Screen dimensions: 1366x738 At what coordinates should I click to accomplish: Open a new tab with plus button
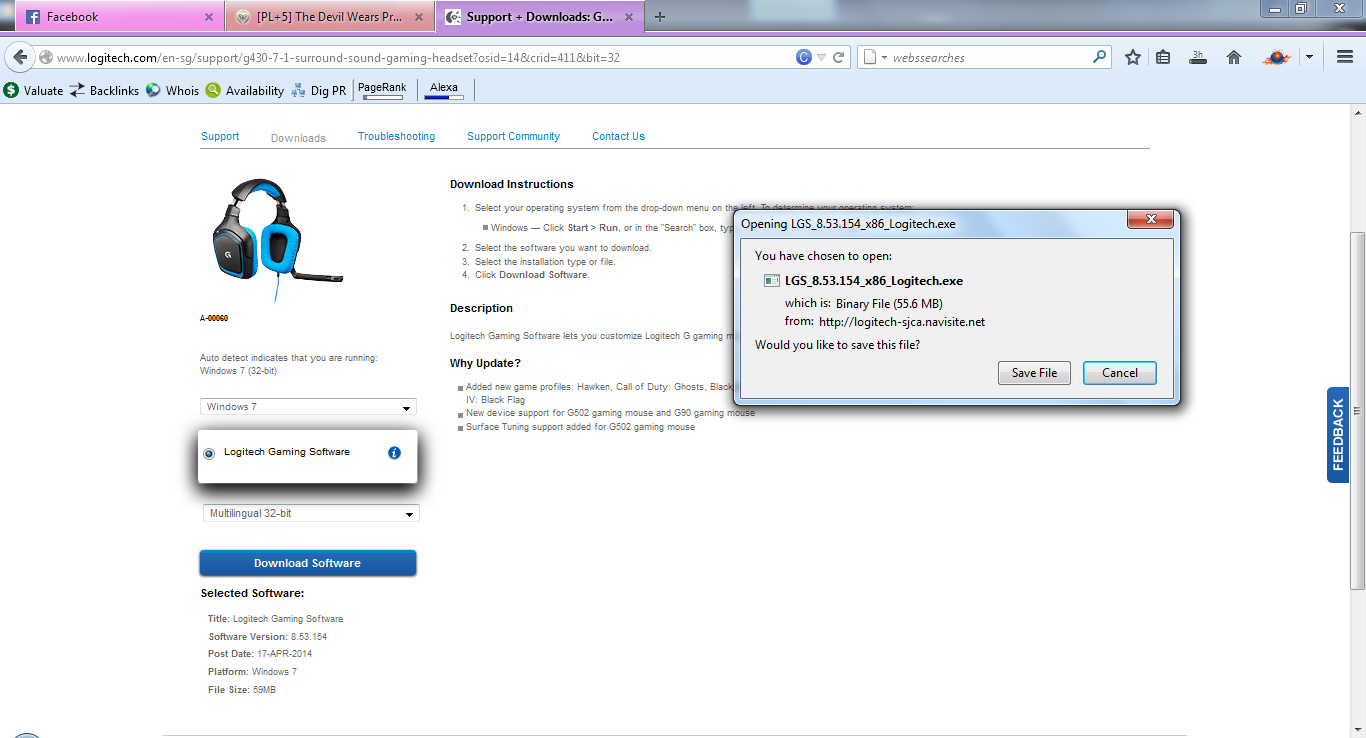(x=660, y=17)
